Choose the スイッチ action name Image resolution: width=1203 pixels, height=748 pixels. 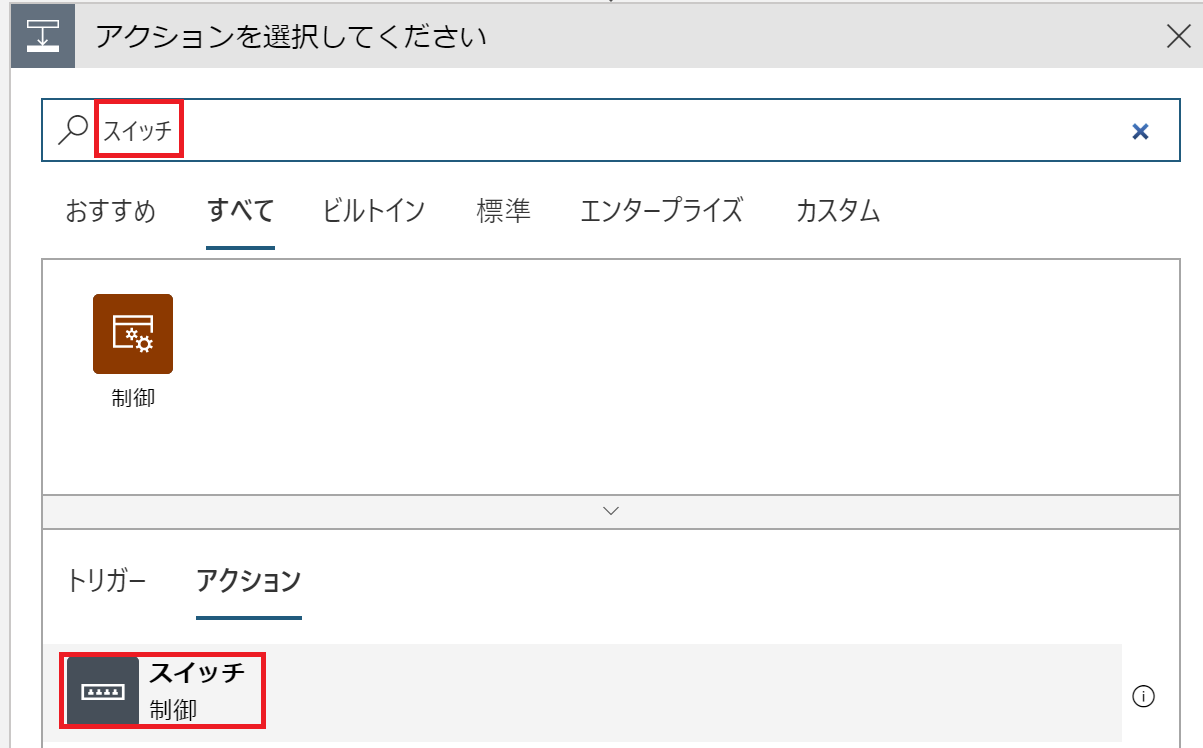(197, 673)
